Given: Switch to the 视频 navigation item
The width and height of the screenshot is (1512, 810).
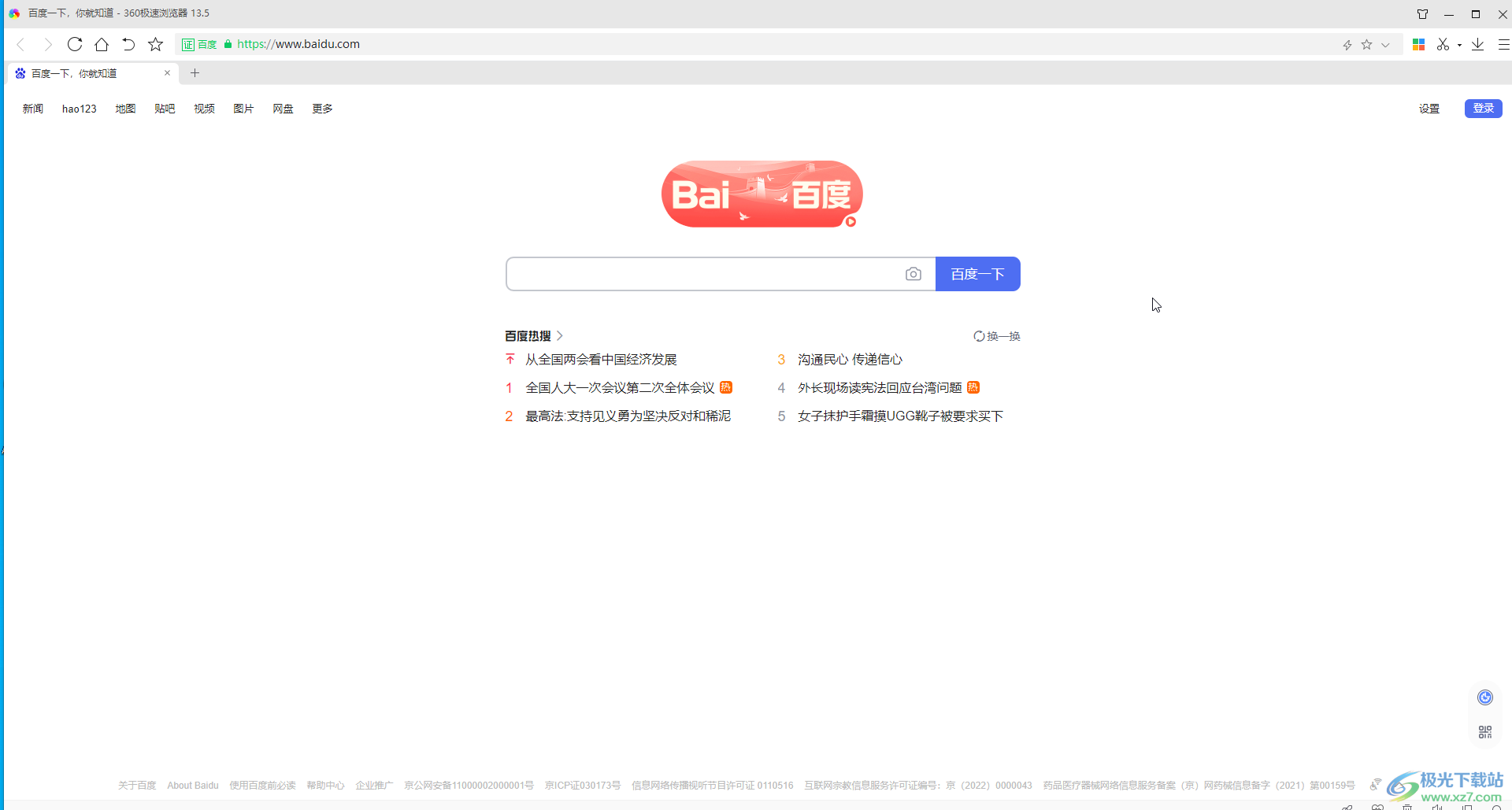Looking at the screenshot, I should click(x=204, y=109).
